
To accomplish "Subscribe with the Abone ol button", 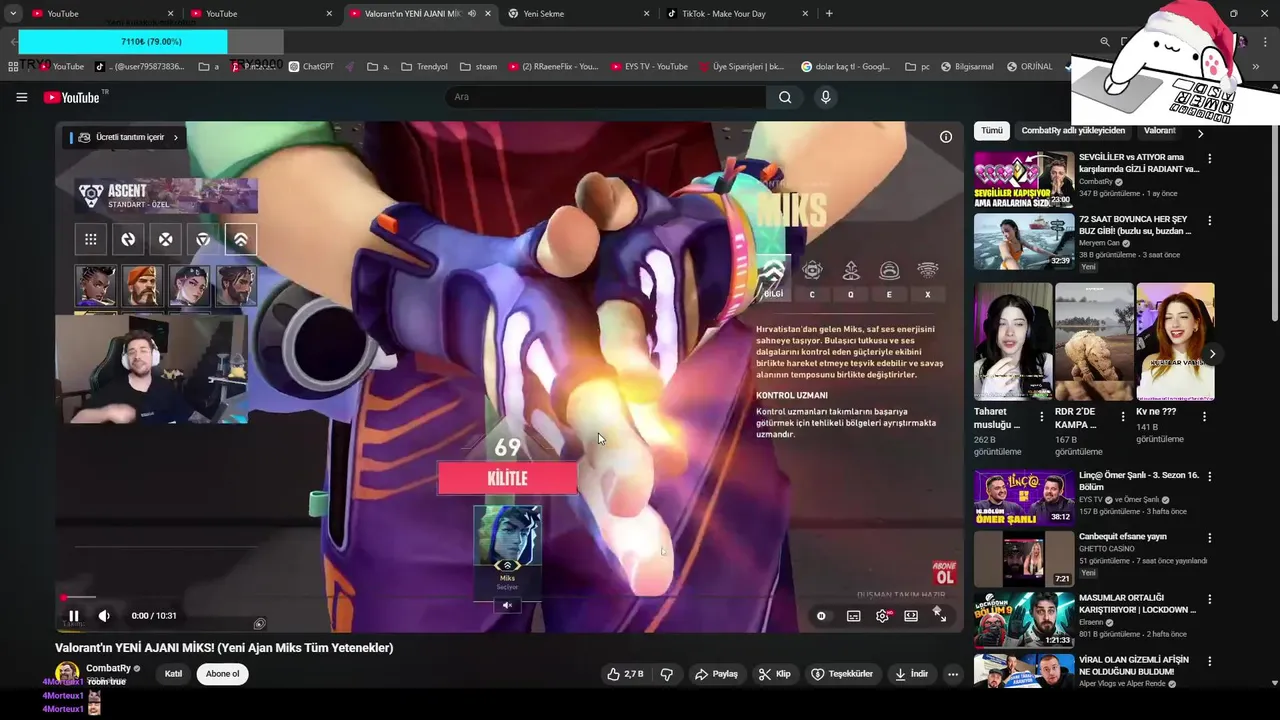I will (222, 674).
